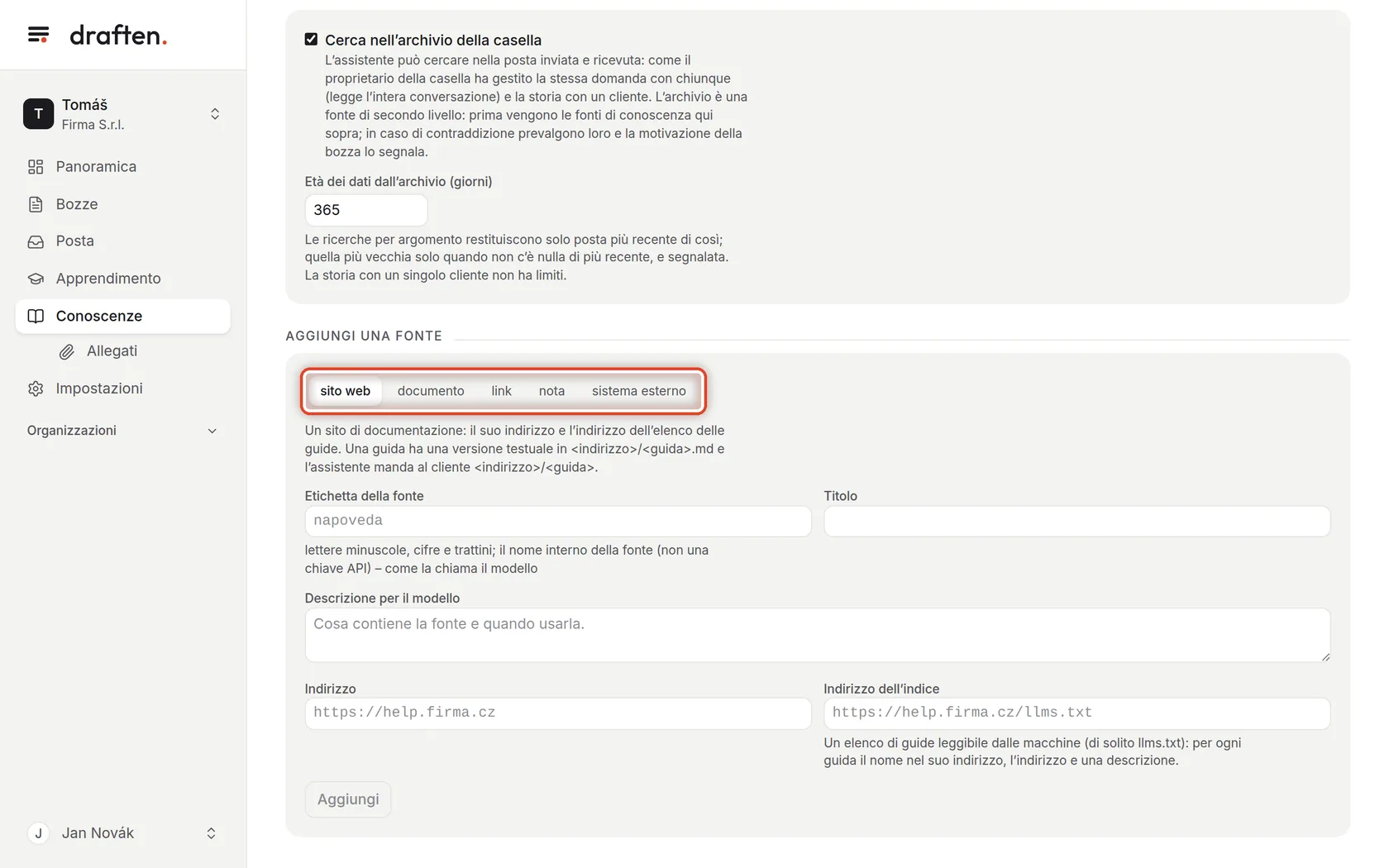Screen dimensions: 1389x868
Task: Expand the Tomáš Firma S.r.l. switcher
Action: coord(122,114)
